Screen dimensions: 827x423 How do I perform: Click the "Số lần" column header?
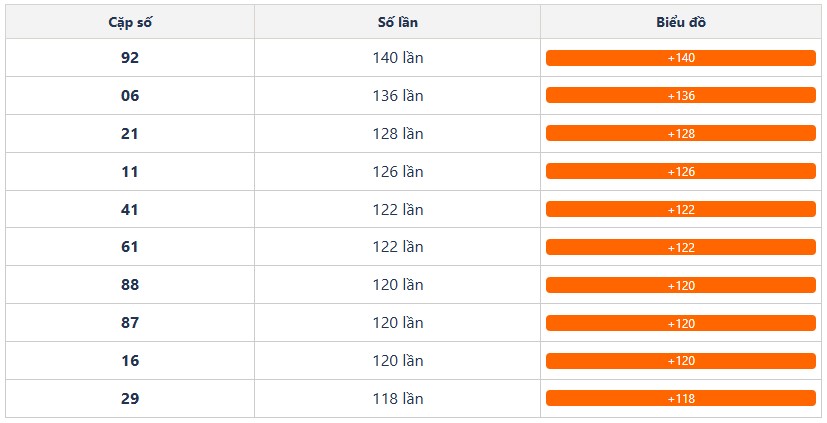pyautogui.click(x=397, y=22)
